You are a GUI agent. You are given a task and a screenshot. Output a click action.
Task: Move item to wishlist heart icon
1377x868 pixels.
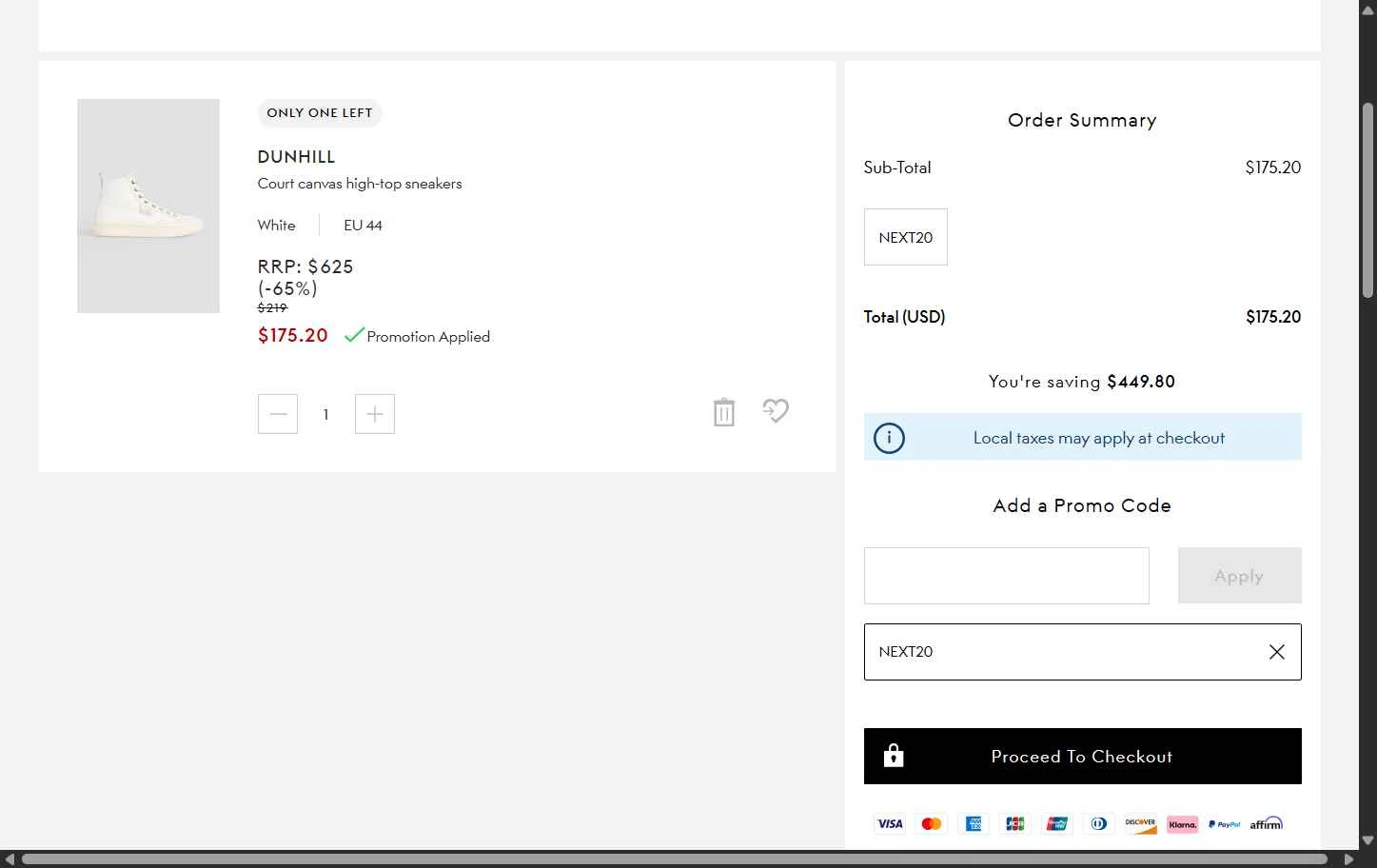pos(776,411)
